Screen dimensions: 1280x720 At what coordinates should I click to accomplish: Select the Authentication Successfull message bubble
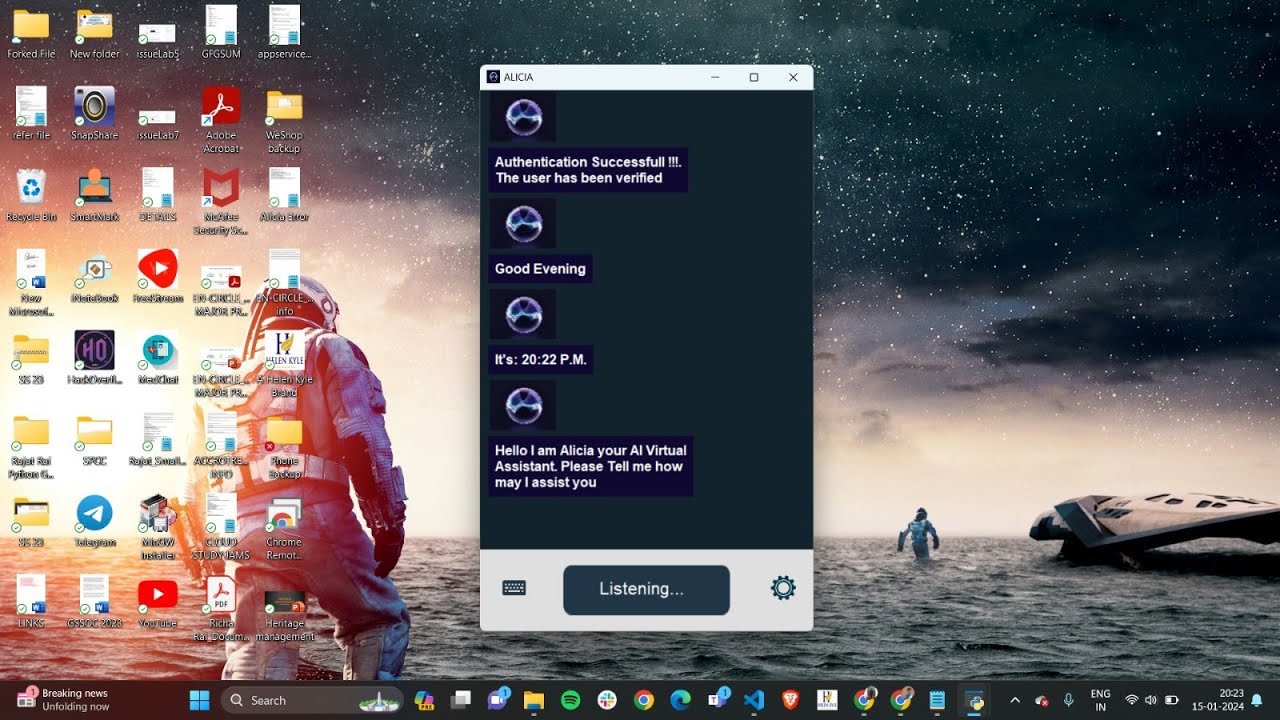pos(588,170)
